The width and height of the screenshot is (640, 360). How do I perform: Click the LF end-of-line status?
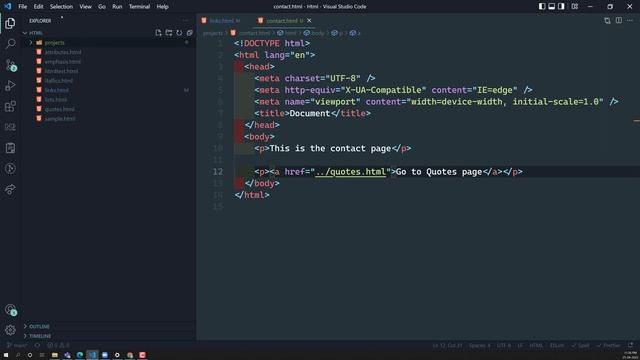[x=520, y=345]
